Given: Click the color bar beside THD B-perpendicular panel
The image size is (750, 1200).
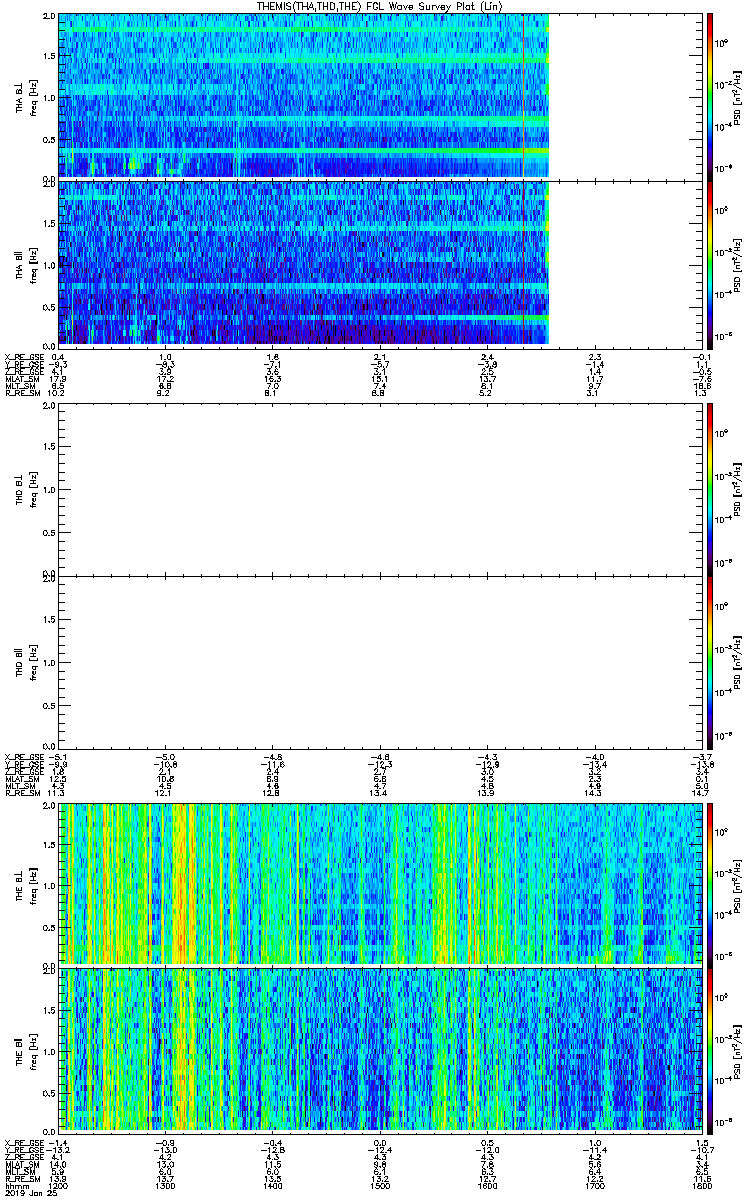Looking at the screenshot, I should 711,488.
